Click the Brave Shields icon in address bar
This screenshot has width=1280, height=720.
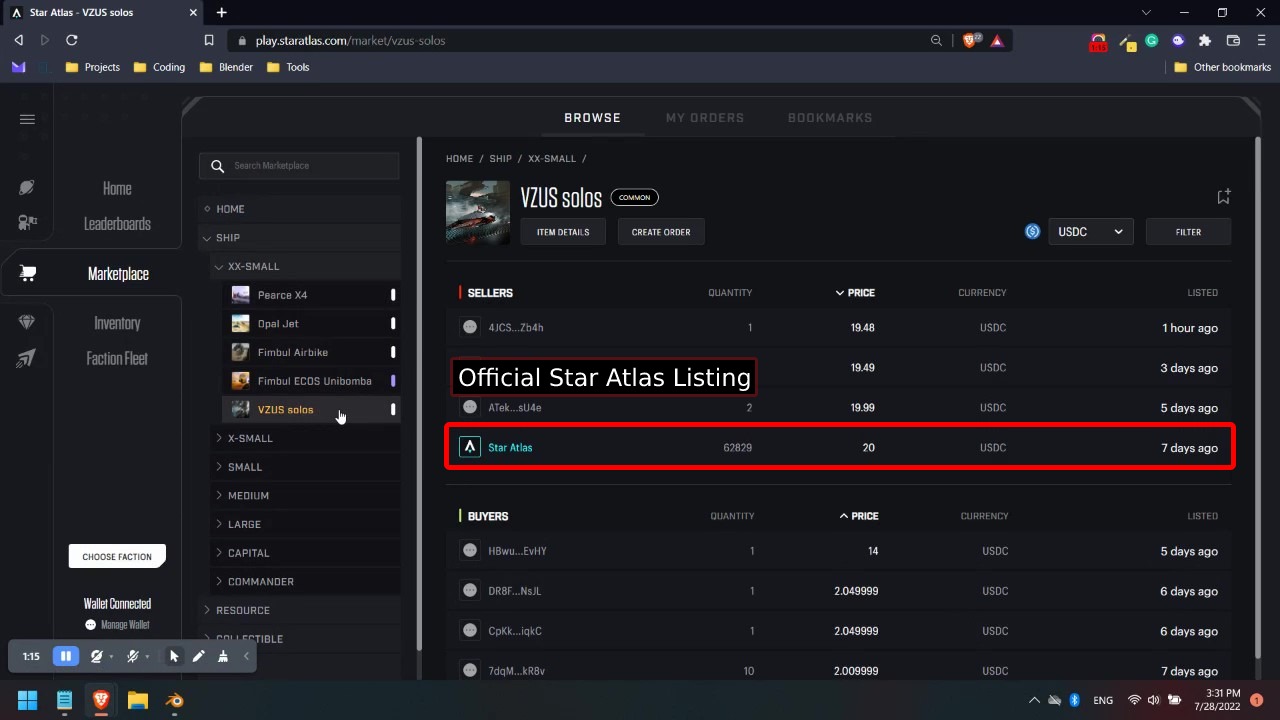tap(970, 40)
